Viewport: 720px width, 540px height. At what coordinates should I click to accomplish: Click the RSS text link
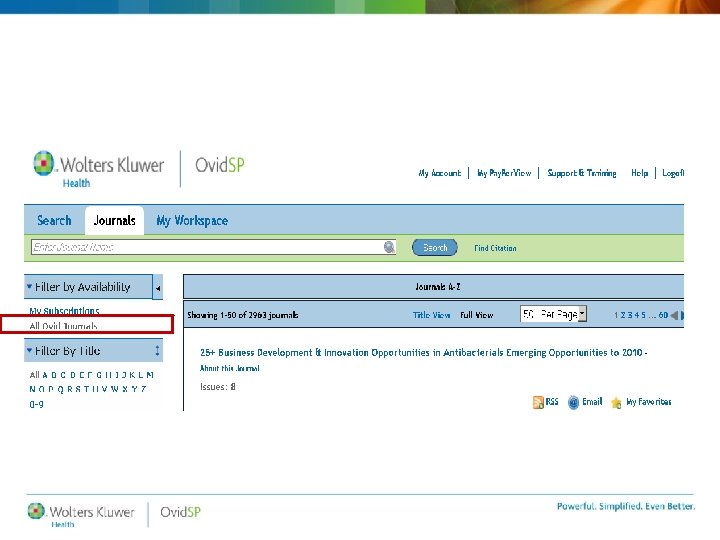tap(552, 402)
